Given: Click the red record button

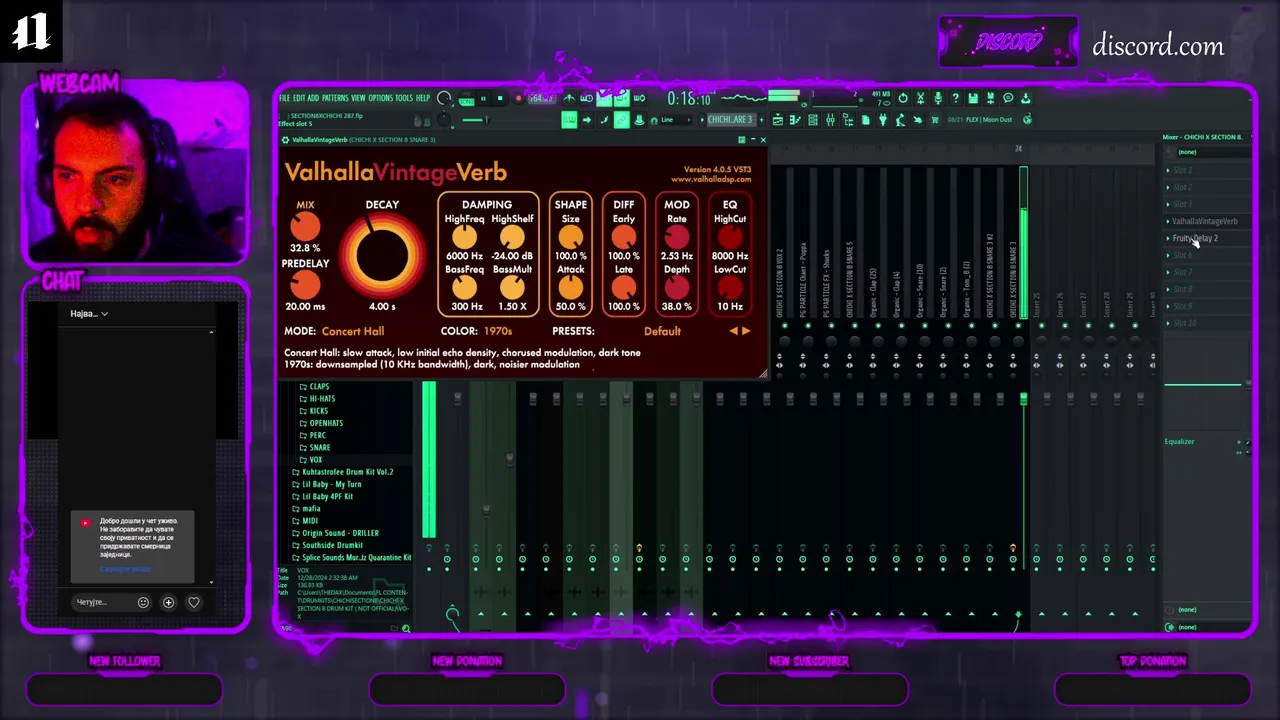Looking at the screenshot, I should pyautogui.click(x=518, y=98).
